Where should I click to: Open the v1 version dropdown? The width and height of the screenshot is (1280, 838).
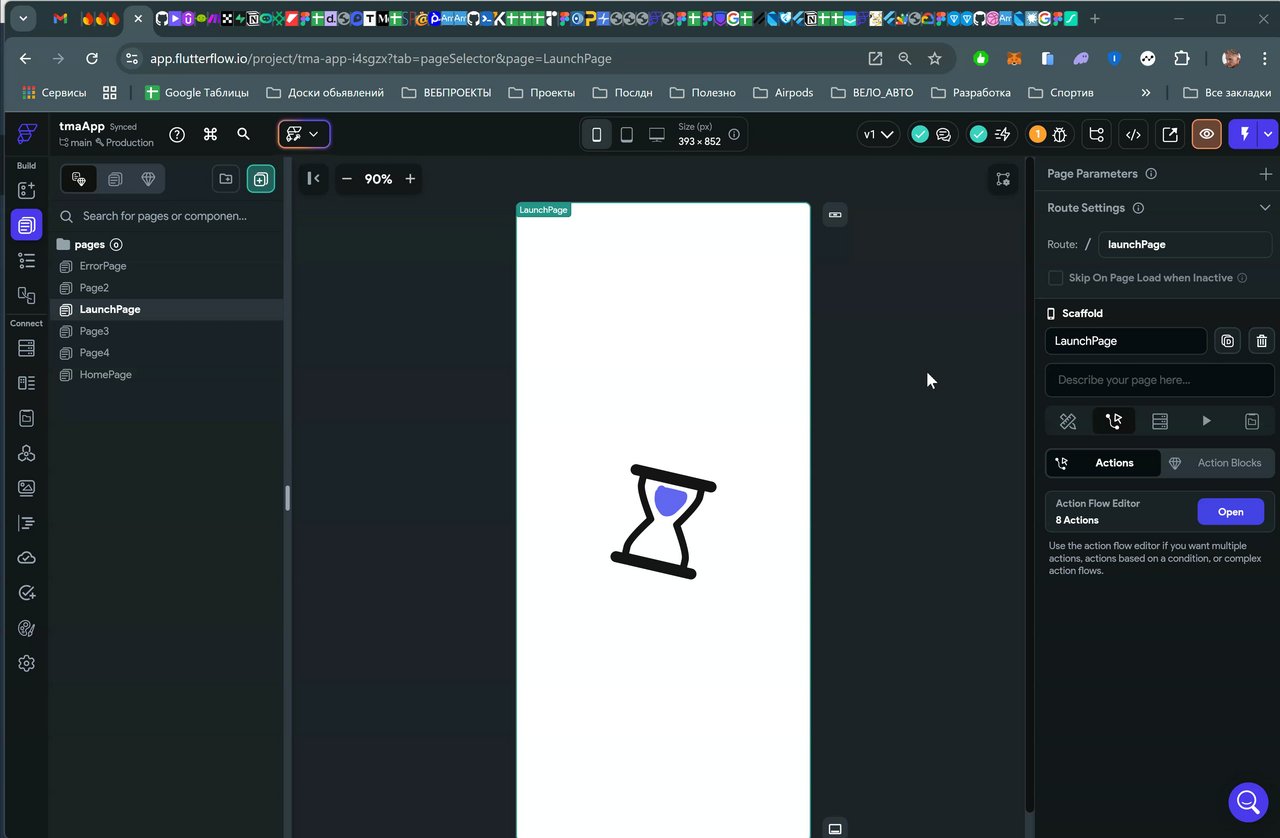tap(879, 134)
